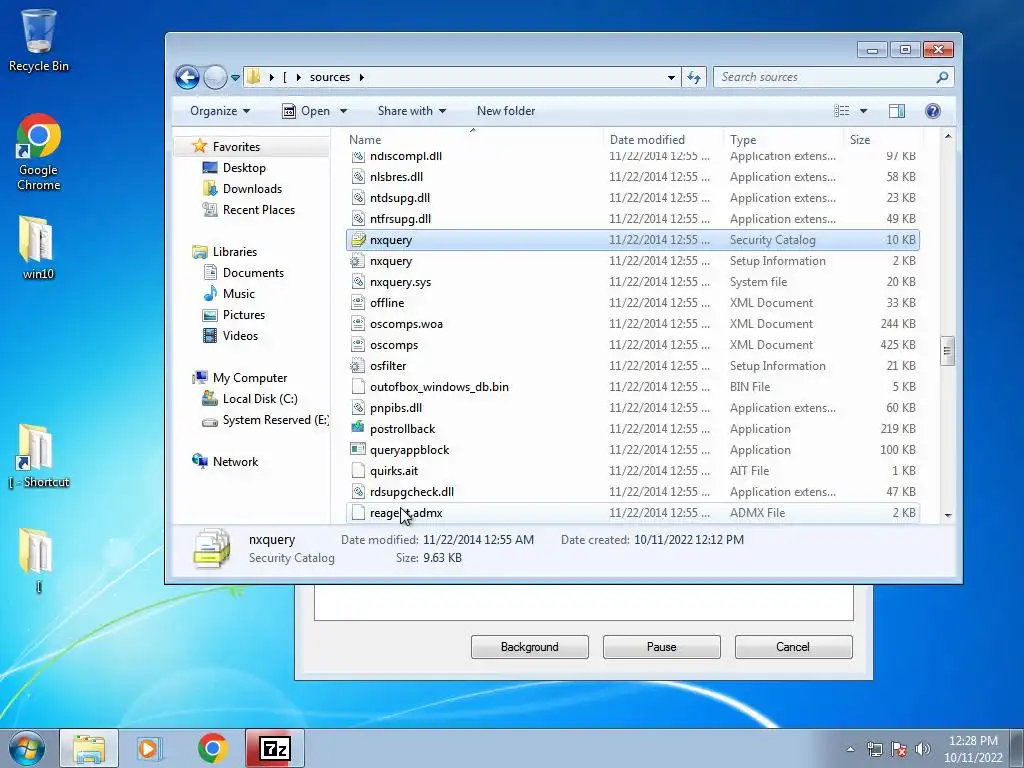This screenshot has height=768, width=1024.
Task: Select the postrollback application icon
Action: click(x=357, y=428)
